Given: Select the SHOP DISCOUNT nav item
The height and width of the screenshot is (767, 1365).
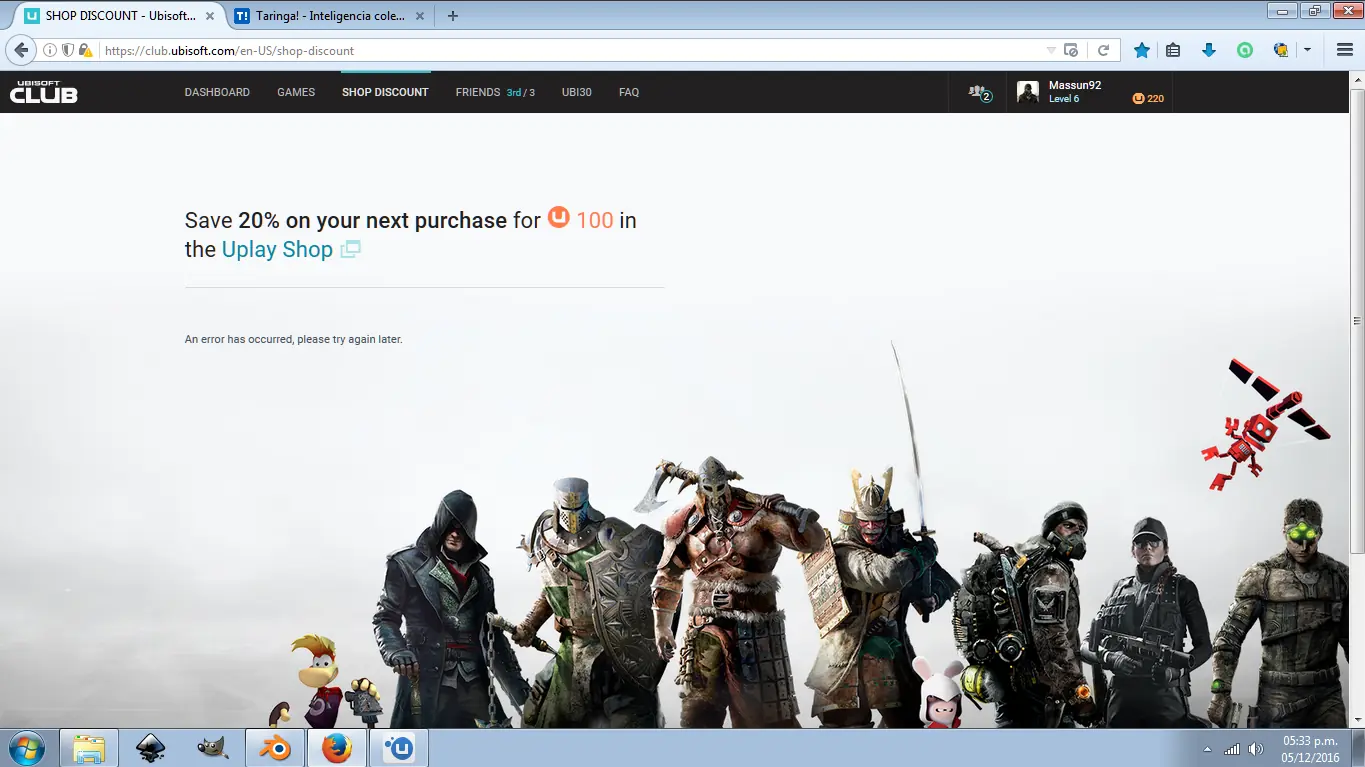Looking at the screenshot, I should pyautogui.click(x=385, y=92).
